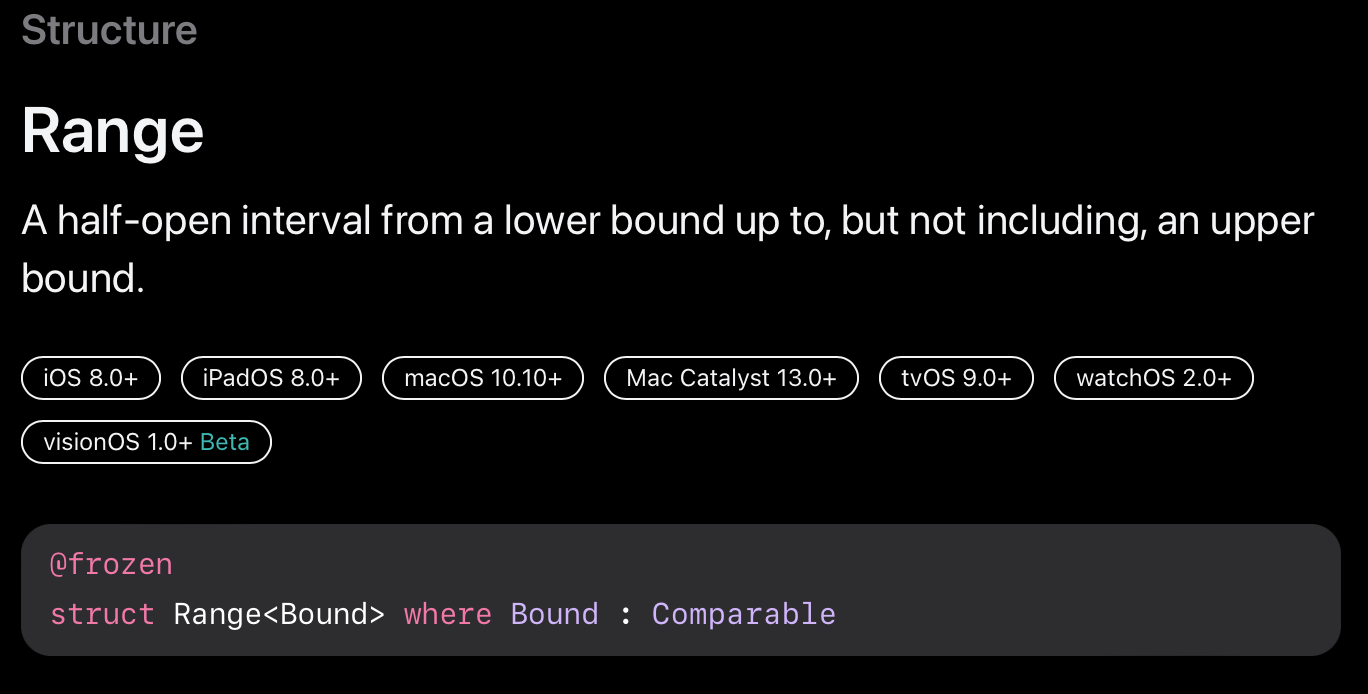Select the iPadOS 8.0+ platform badge
Viewport: 1368px width, 694px height.
coord(271,378)
